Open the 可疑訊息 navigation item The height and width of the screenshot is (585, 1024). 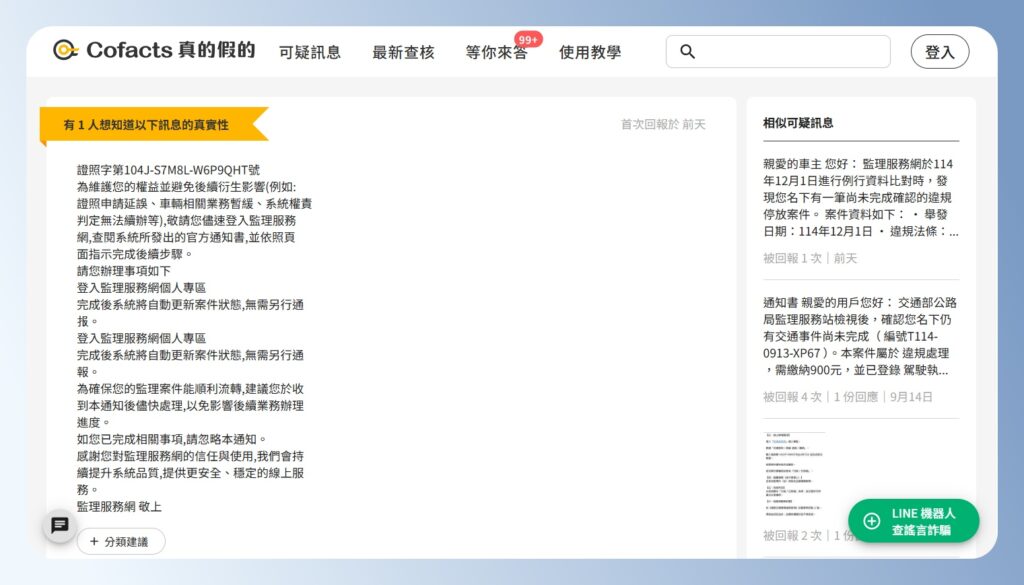pos(308,53)
